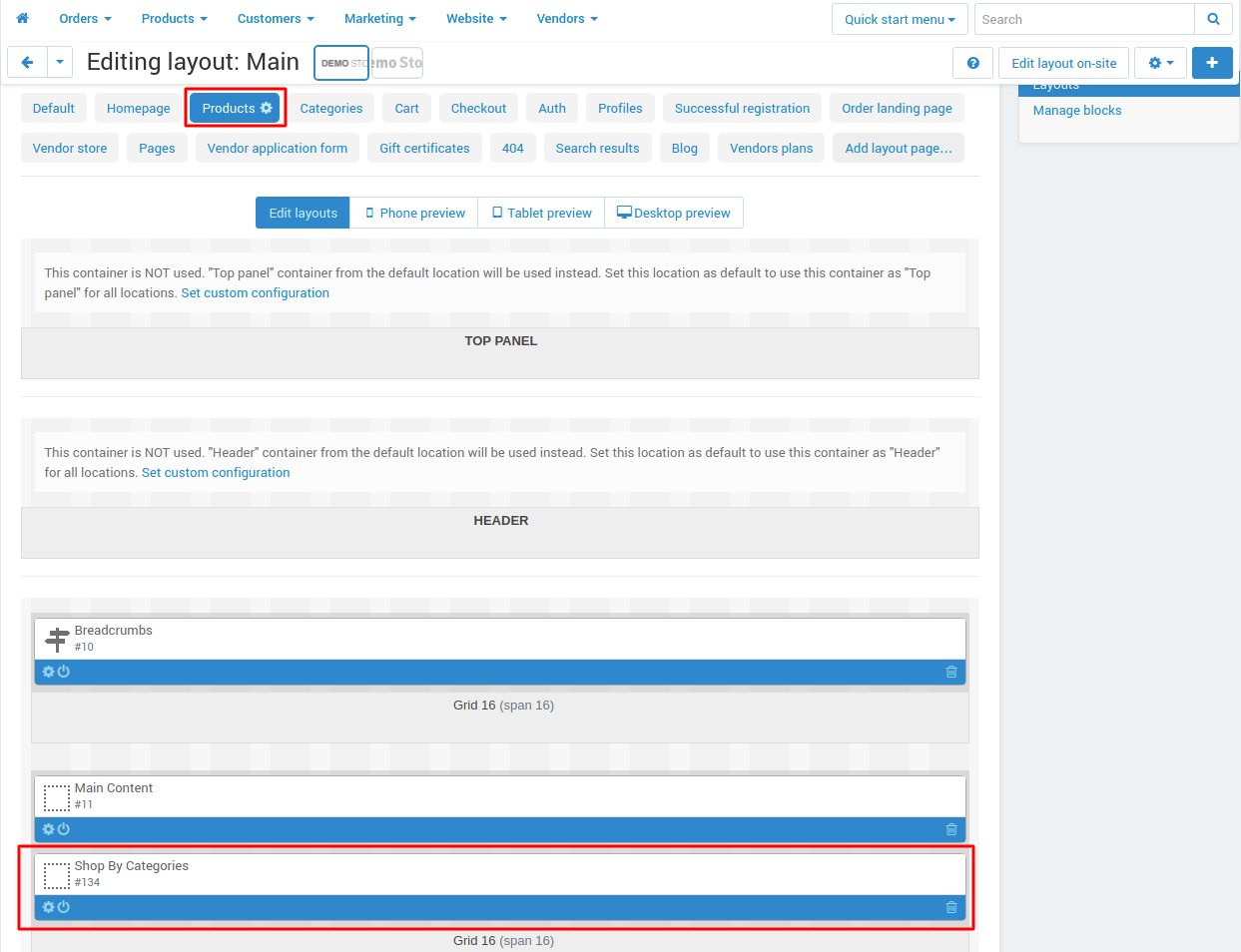1241x952 pixels.
Task: Toggle Breadcrumbs block power on/off
Action: (64, 672)
